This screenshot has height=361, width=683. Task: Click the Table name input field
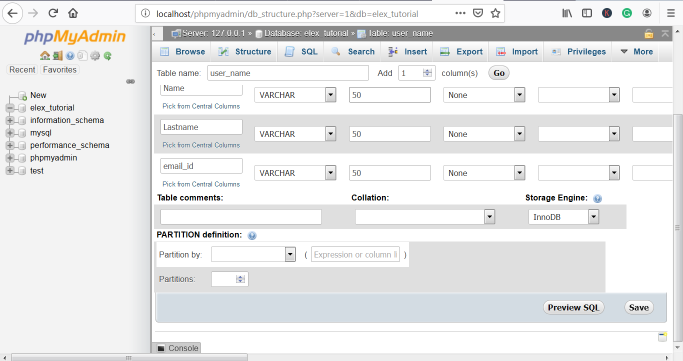(288, 73)
